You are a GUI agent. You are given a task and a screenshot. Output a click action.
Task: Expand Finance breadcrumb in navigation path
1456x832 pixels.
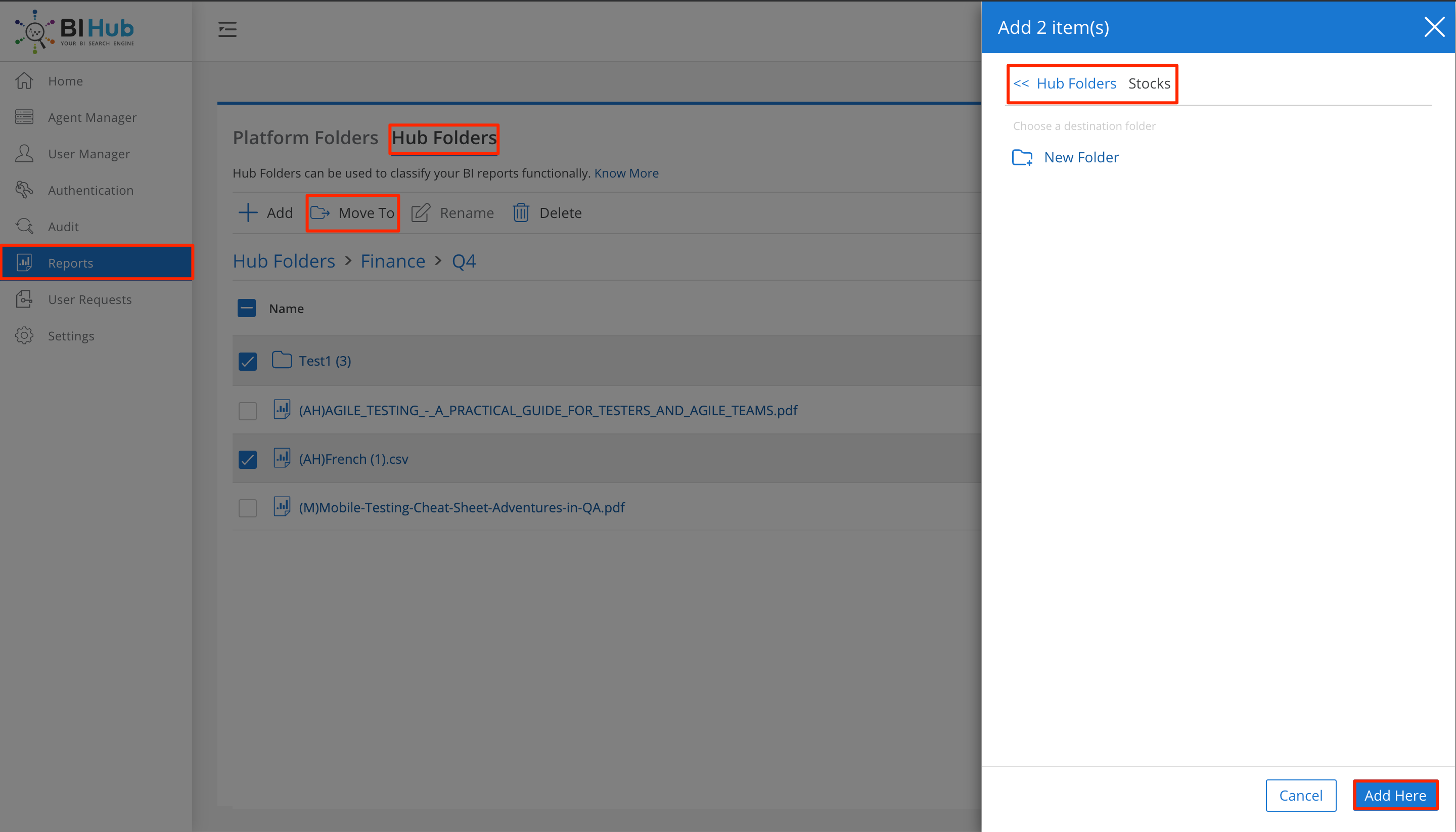[392, 261]
